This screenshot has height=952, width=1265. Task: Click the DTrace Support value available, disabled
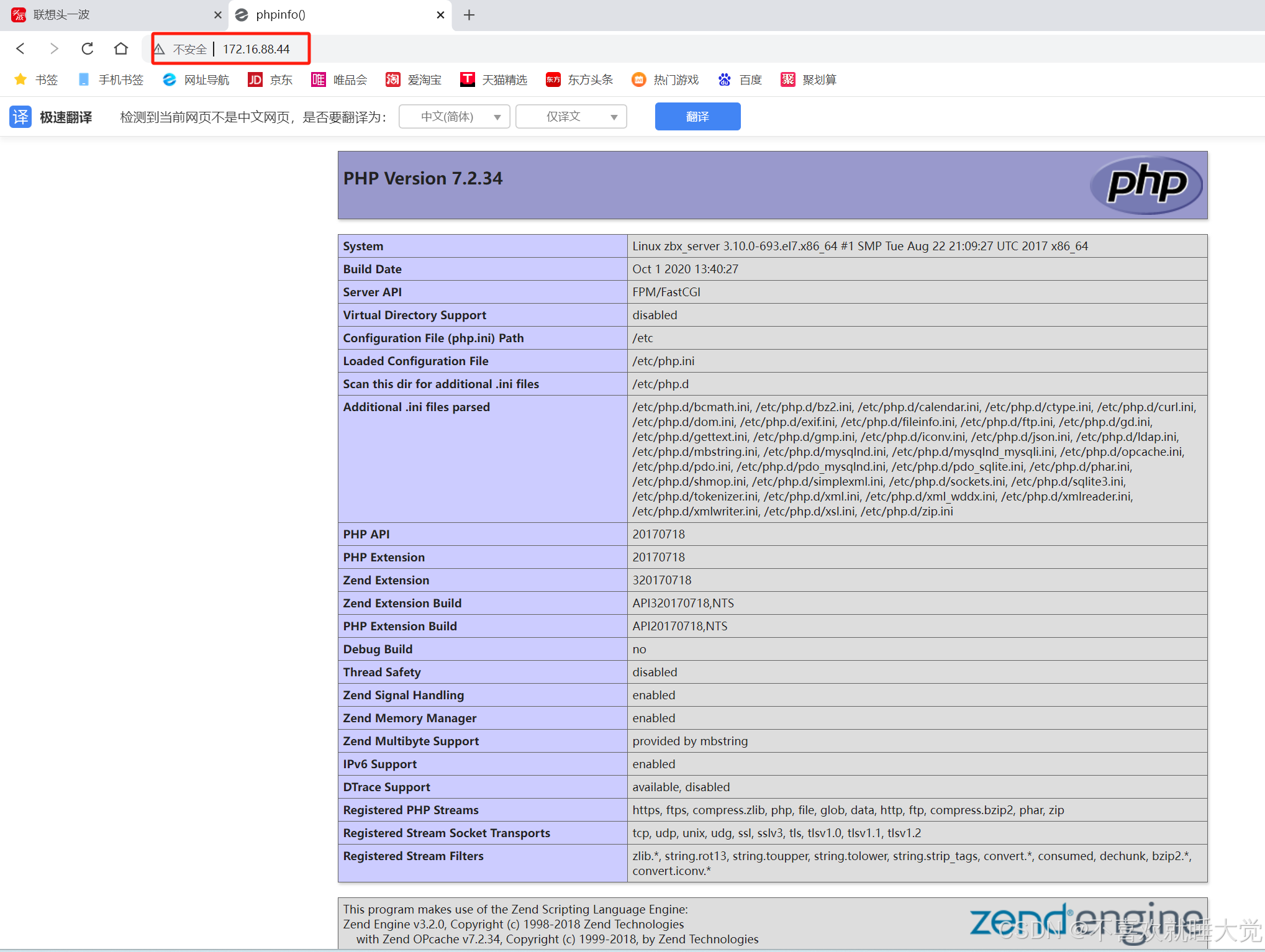[681, 787]
